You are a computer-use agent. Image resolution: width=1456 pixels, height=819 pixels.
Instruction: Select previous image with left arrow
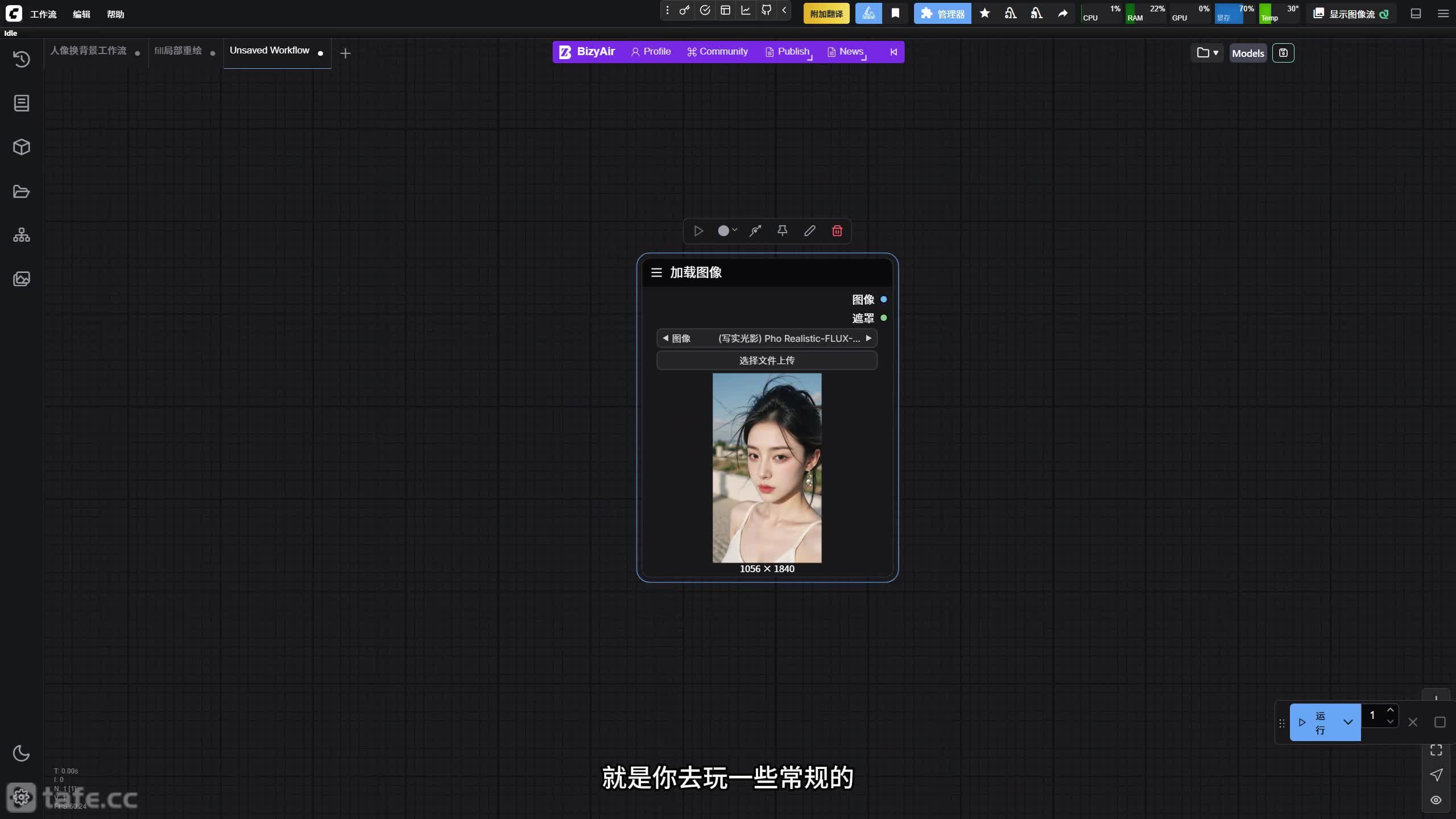(x=665, y=338)
